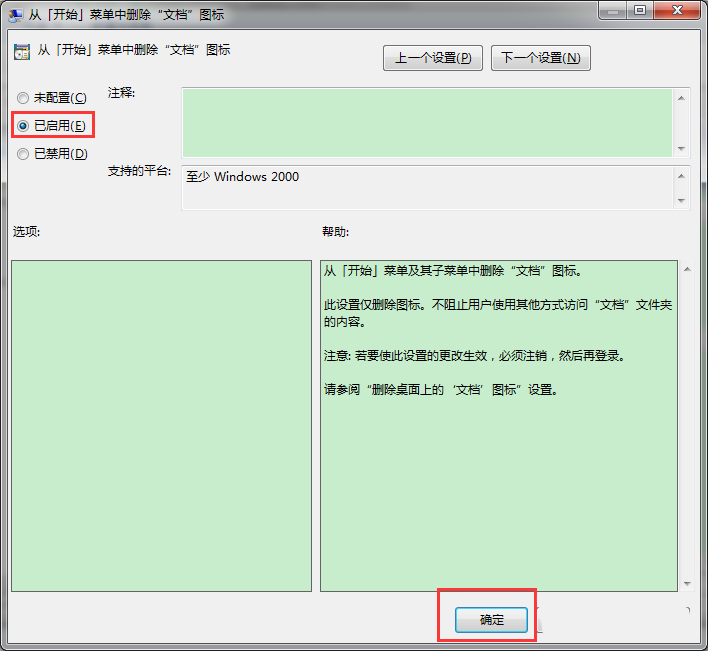Viewport: 708px width, 651px height.
Task: Click help text 请参阅 删除桌面上的 文档 图标 设置
Action: [441, 390]
